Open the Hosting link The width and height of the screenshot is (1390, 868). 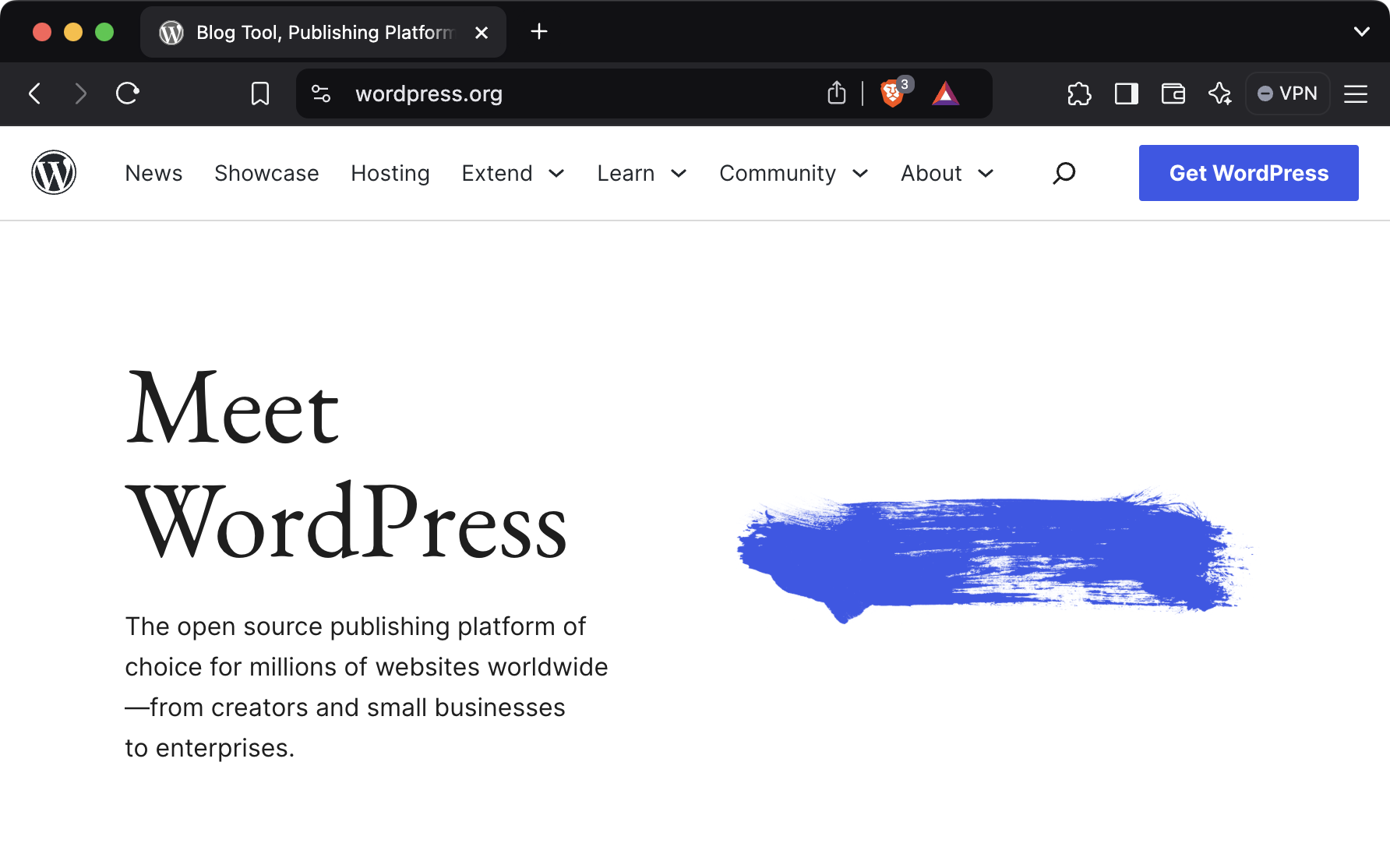390,173
